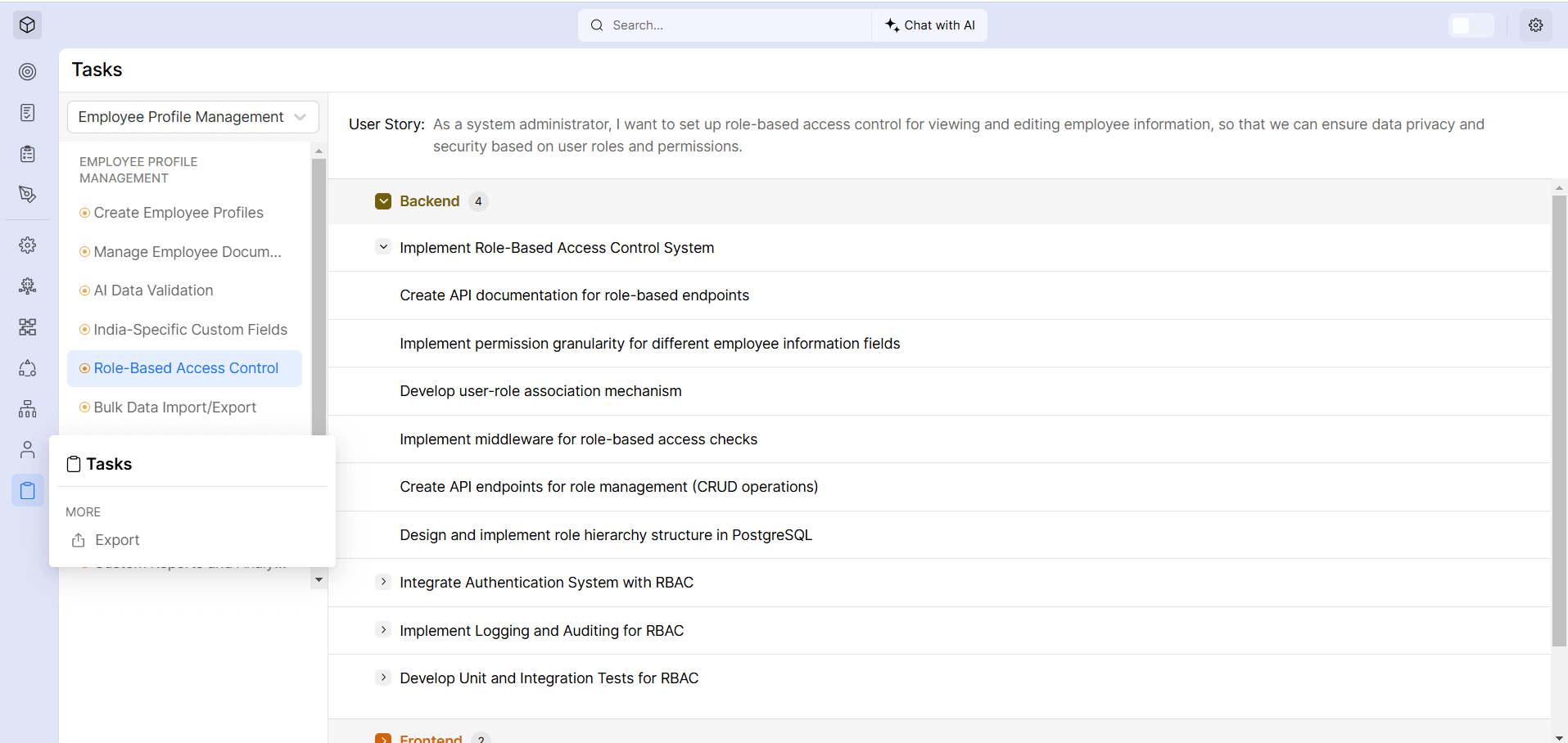This screenshot has width=1568, height=743.
Task: Open 'Develop user-role association mechanism' task
Action: pyautogui.click(x=540, y=391)
